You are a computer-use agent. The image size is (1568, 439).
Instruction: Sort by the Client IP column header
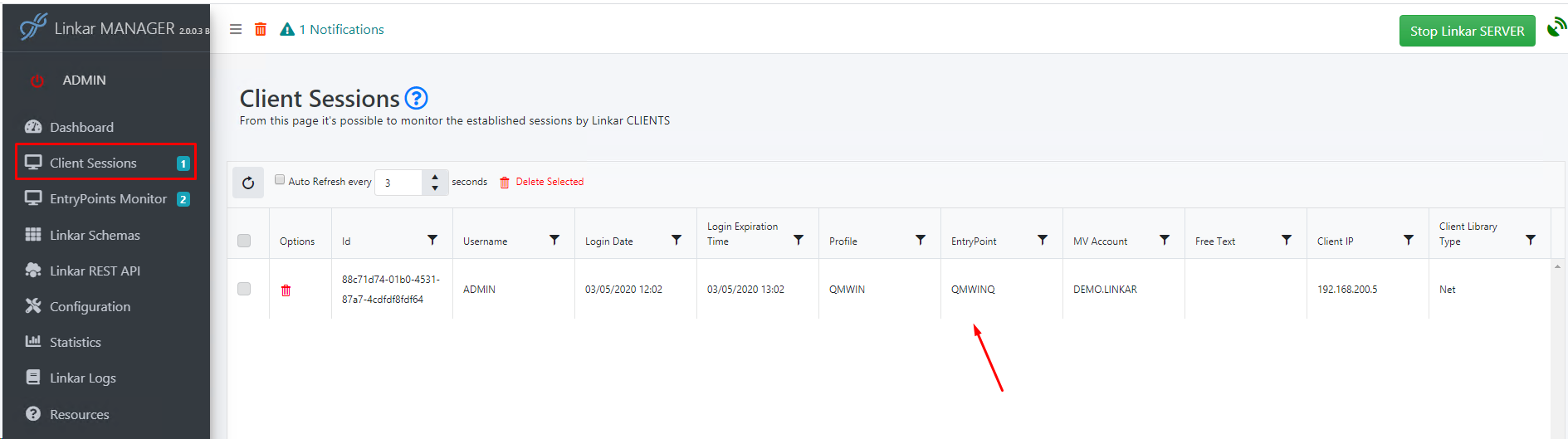coord(1335,241)
